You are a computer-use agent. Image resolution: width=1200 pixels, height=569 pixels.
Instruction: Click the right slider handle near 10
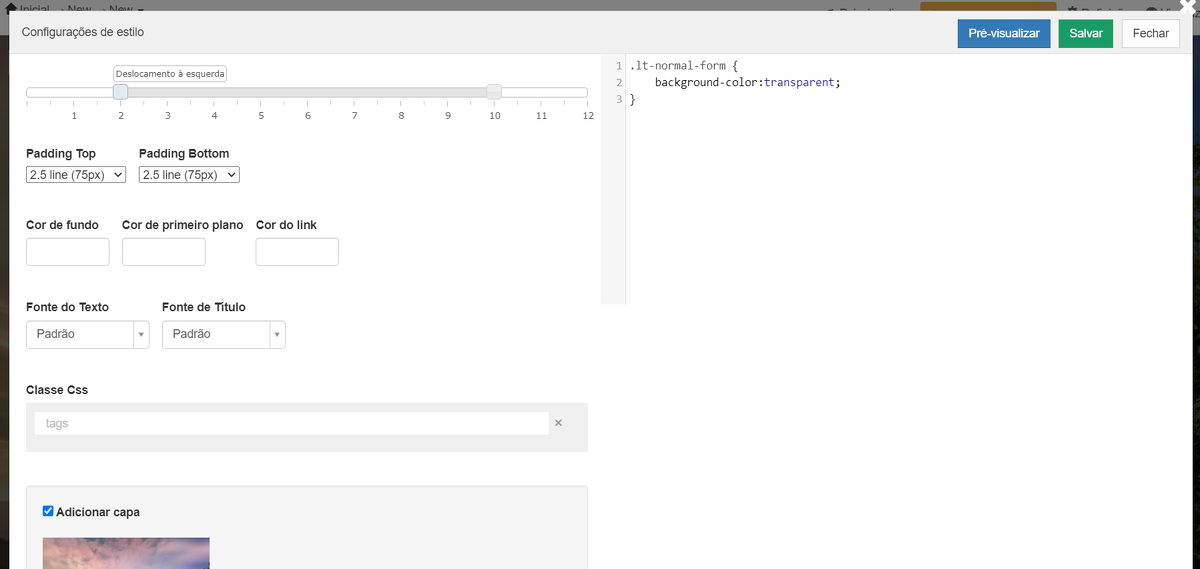(493, 92)
